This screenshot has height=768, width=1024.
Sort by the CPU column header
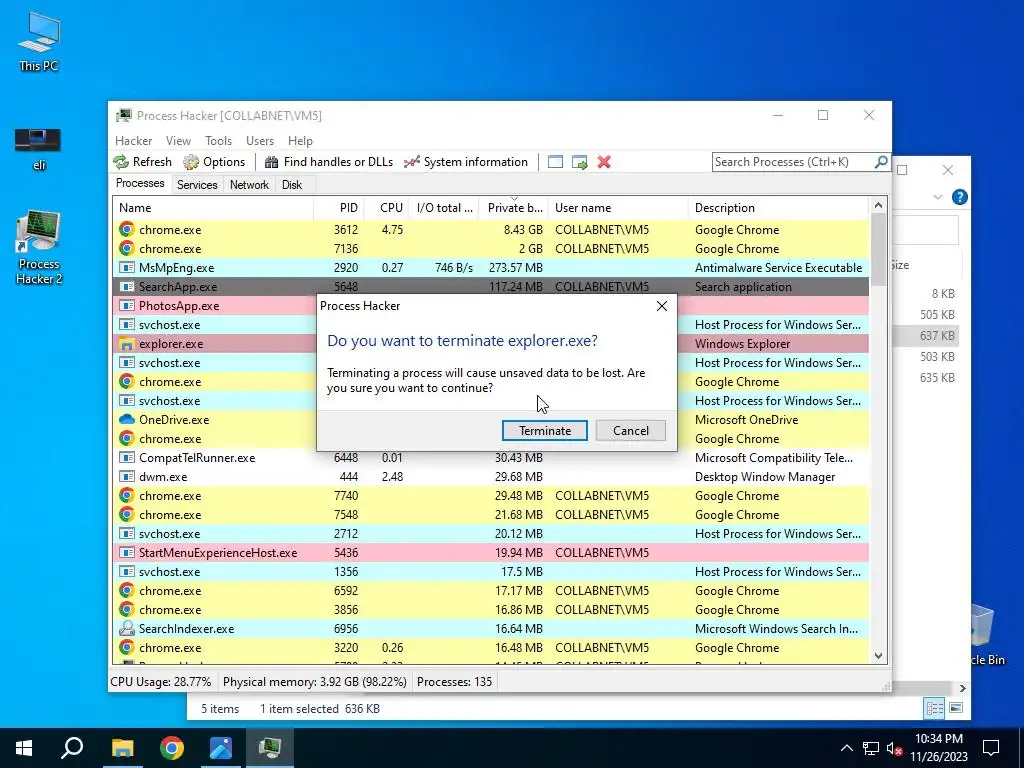coord(387,208)
